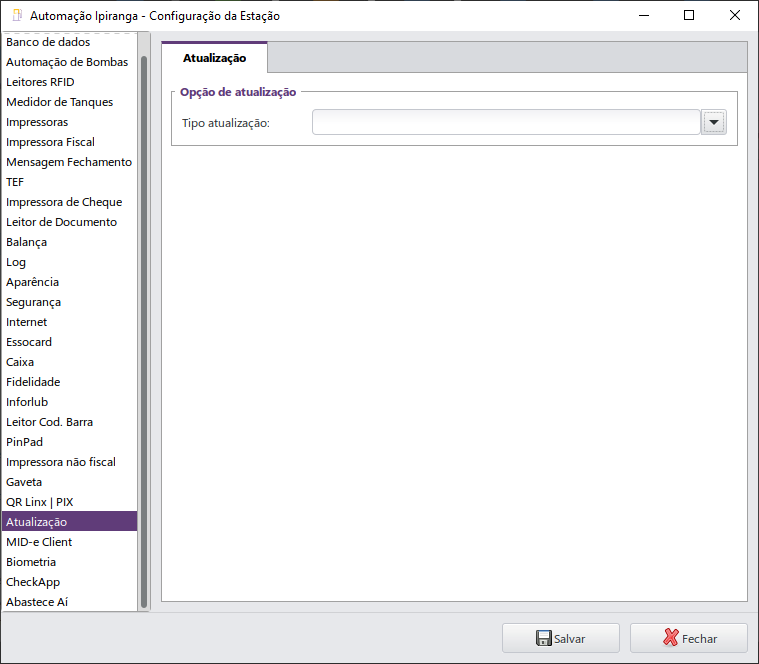Maximize the Configuração da Estação window
Viewport: 759px width, 664px height.
coord(689,15)
